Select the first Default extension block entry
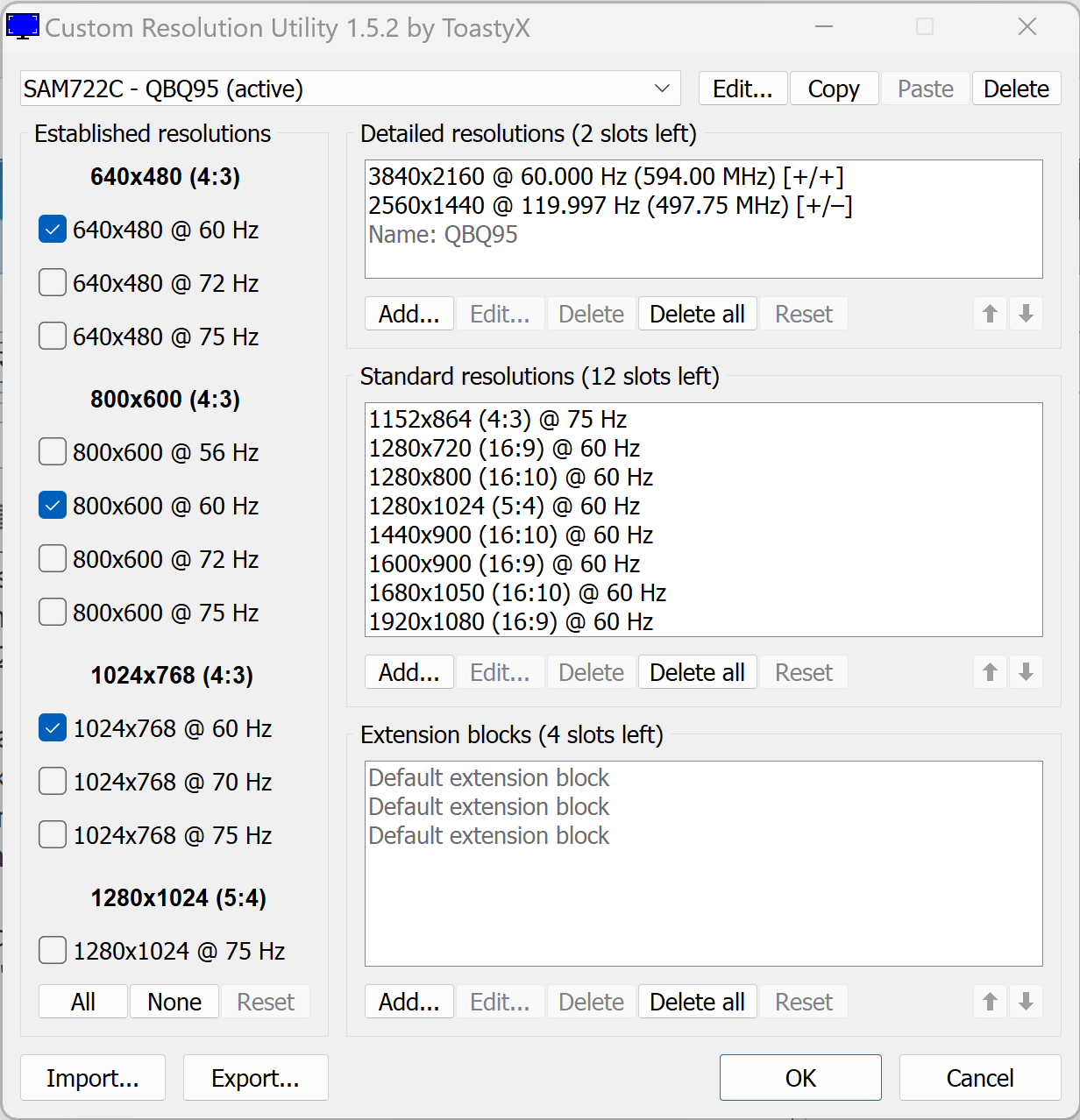Viewport: 1080px width, 1120px height. tap(488, 778)
